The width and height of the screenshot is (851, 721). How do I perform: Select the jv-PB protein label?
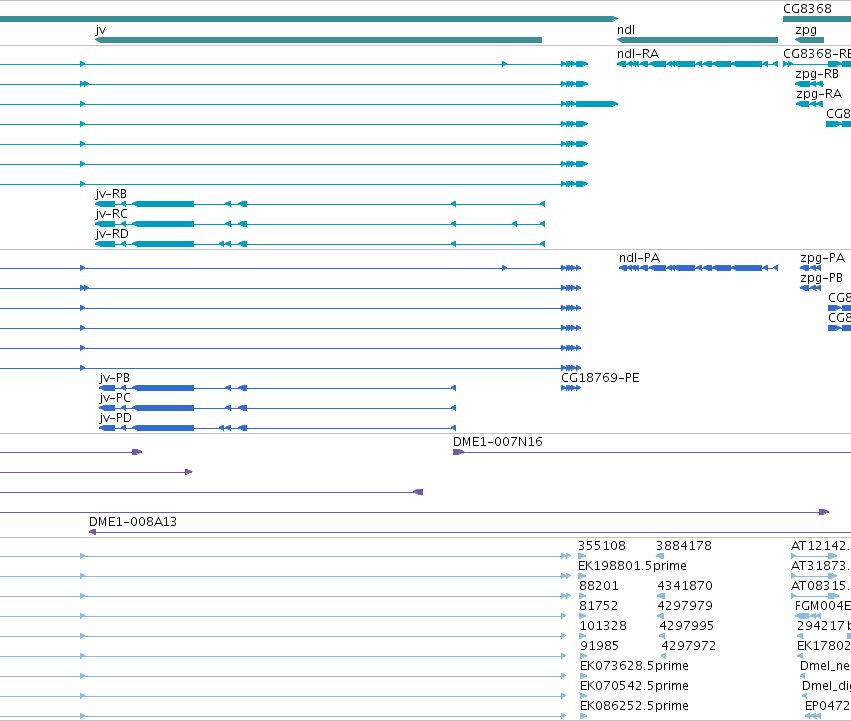click(x=115, y=378)
